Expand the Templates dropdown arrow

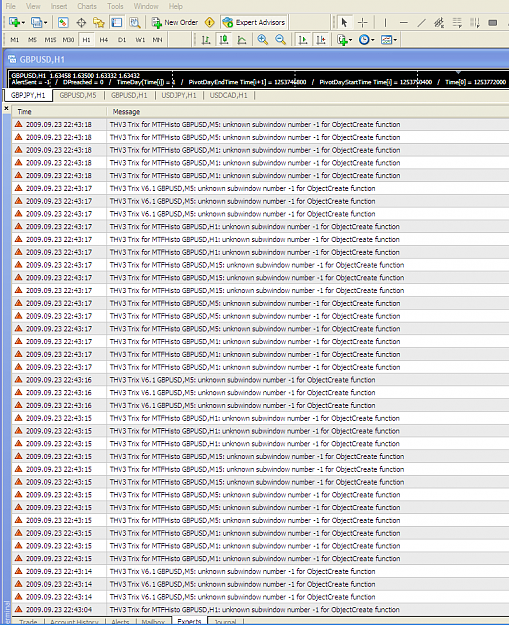395,40
